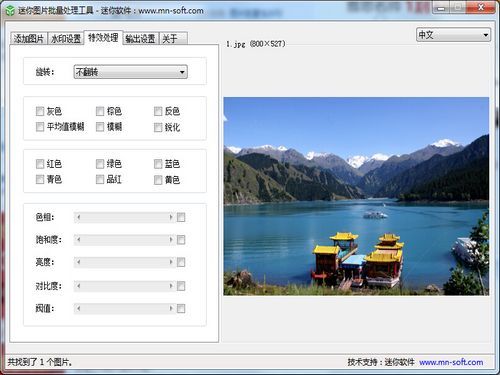This screenshot has width=500, height=375.
Task: Click dropdown arrow of 不翻转 combo box
Action: point(182,72)
